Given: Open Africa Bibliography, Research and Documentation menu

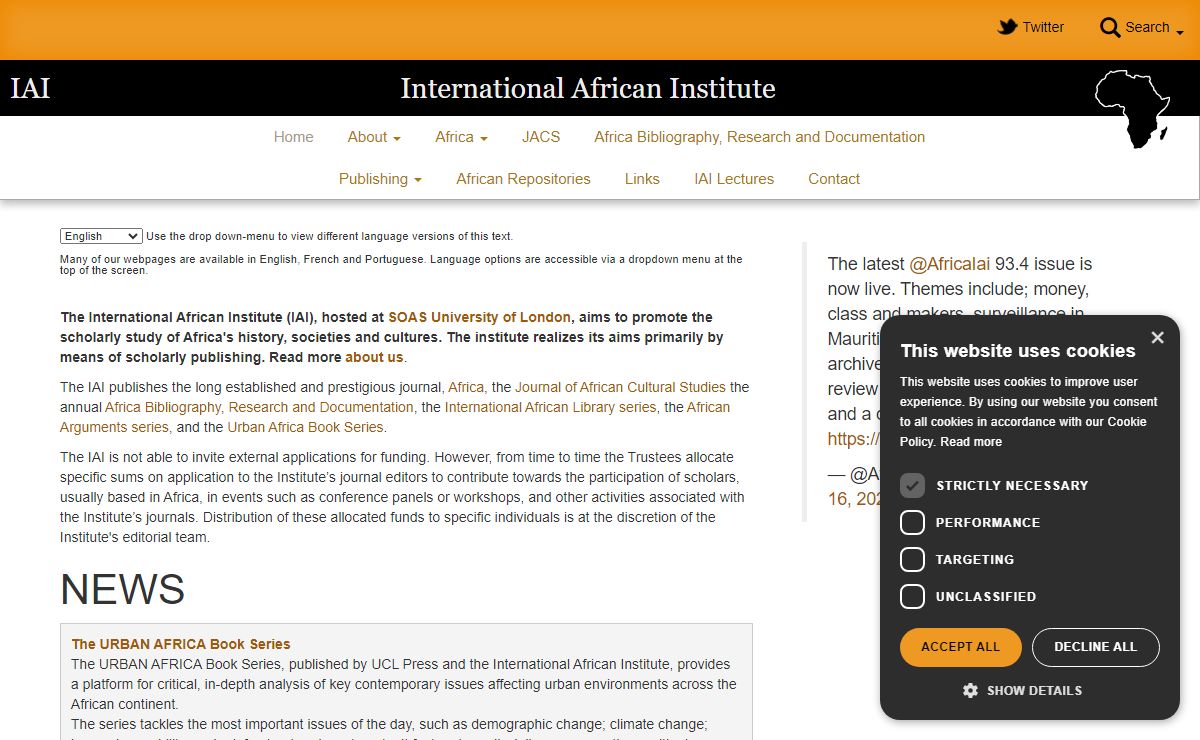Looking at the screenshot, I should (760, 137).
